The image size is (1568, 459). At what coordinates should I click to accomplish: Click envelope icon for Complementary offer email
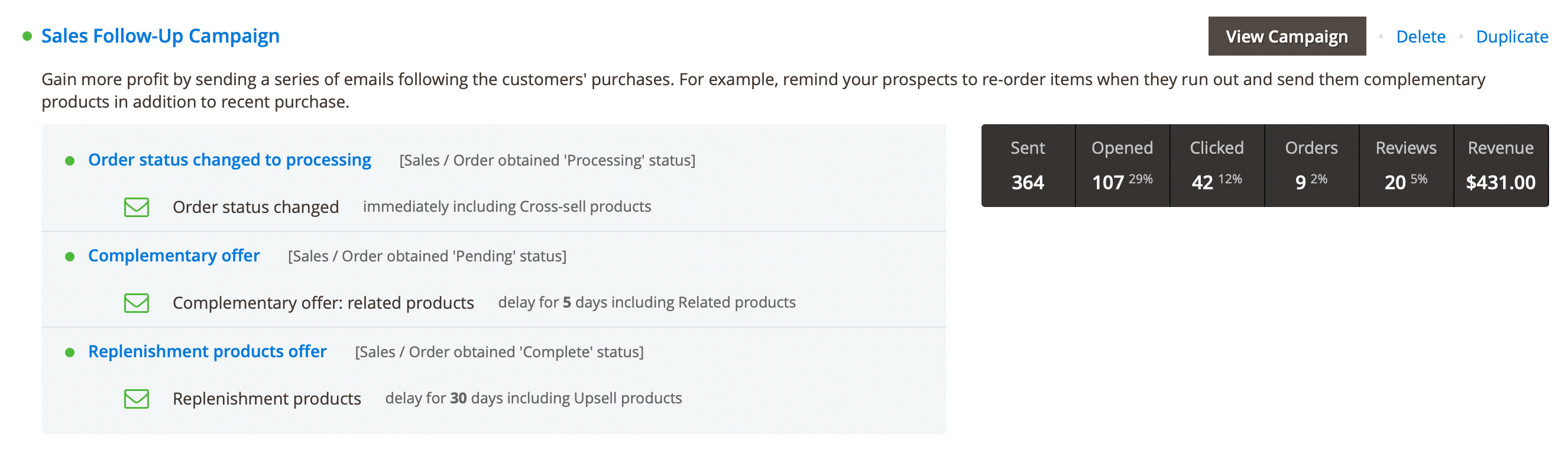click(137, 303)
